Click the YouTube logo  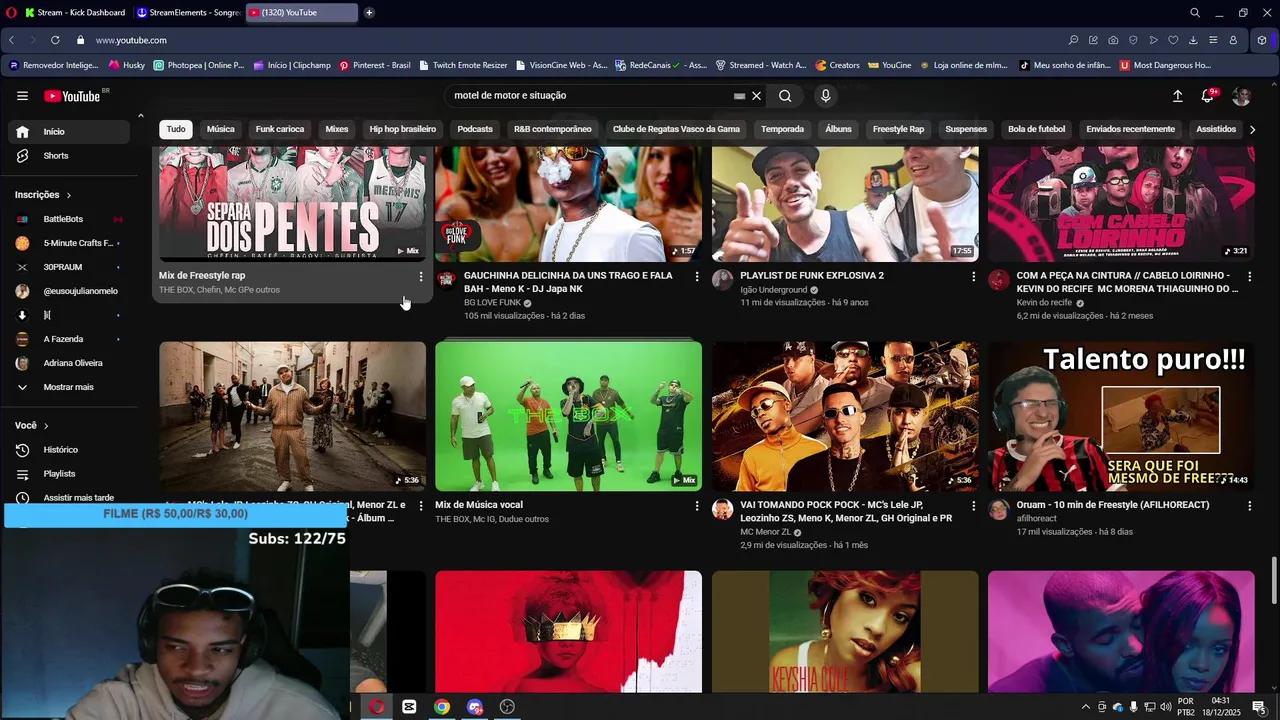(x=72, y=96)
